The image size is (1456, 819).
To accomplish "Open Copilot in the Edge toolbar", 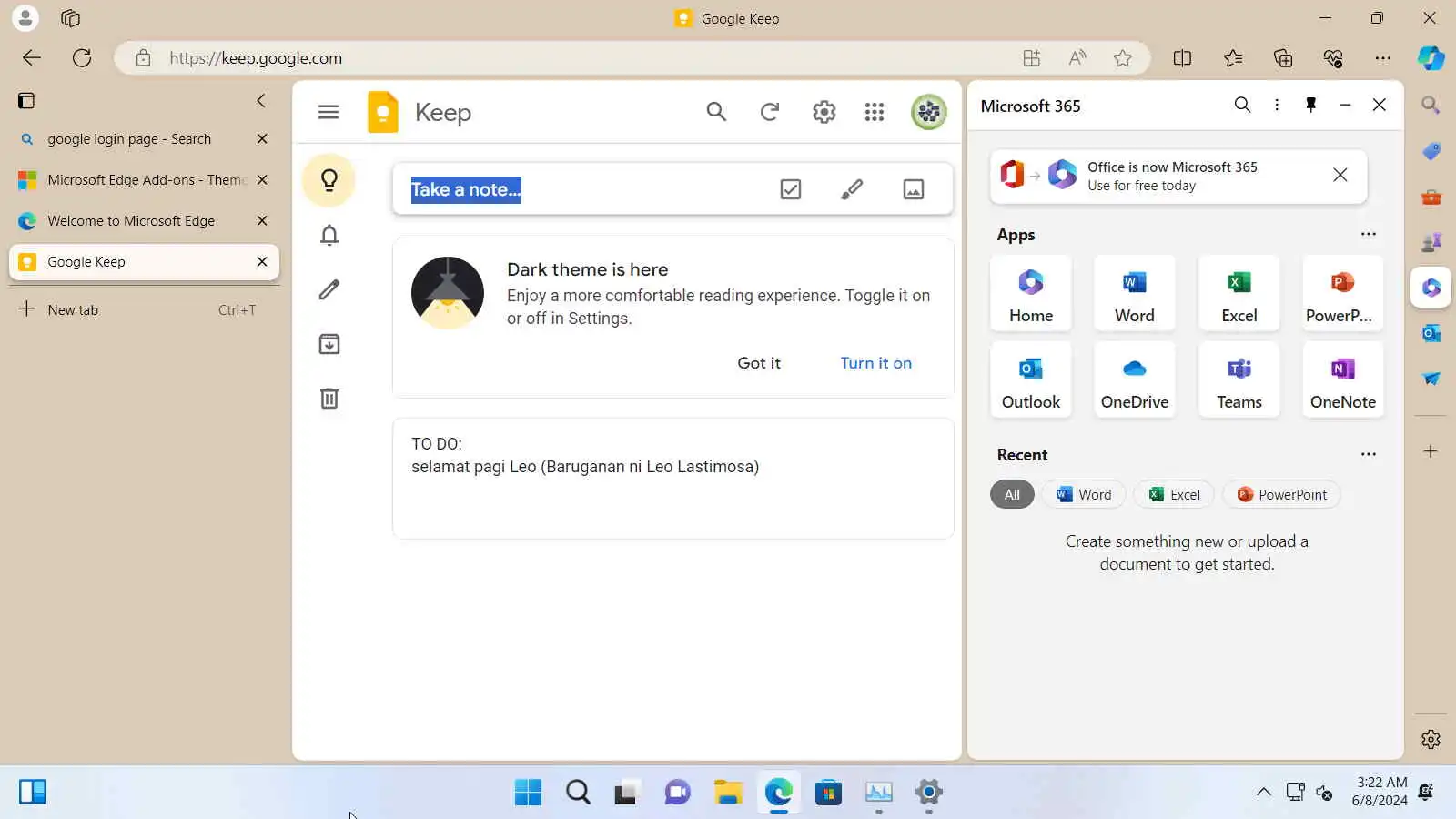I will click(x=1431, y=58).
